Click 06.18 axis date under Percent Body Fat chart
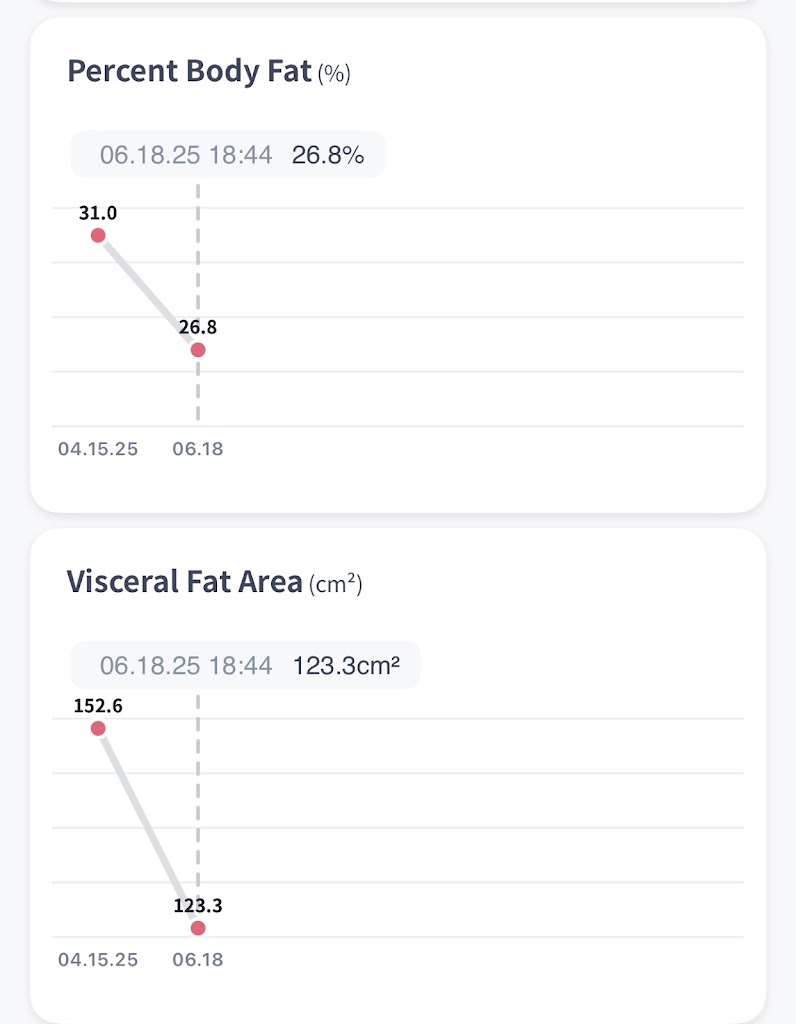The height and width of the screenshot is (1024, 796). click(x=198, y=449)
